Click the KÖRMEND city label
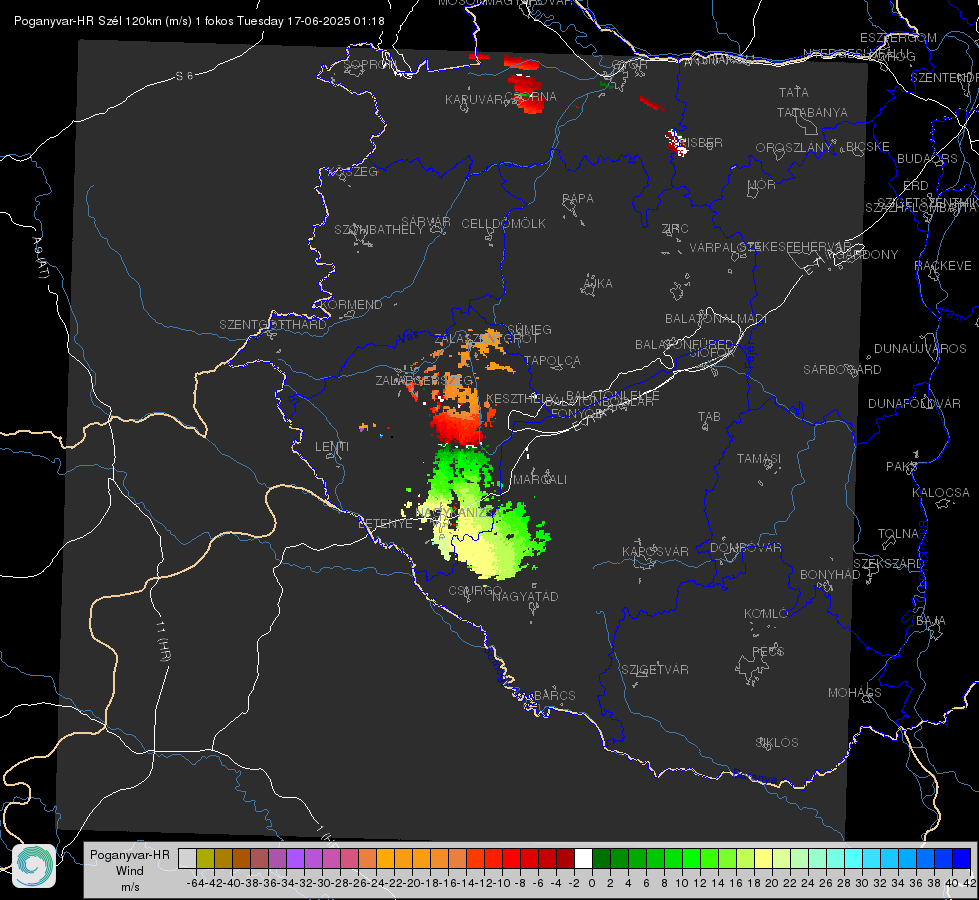Image resolution: width=979 pixels, height=900 pixels. 351,305
